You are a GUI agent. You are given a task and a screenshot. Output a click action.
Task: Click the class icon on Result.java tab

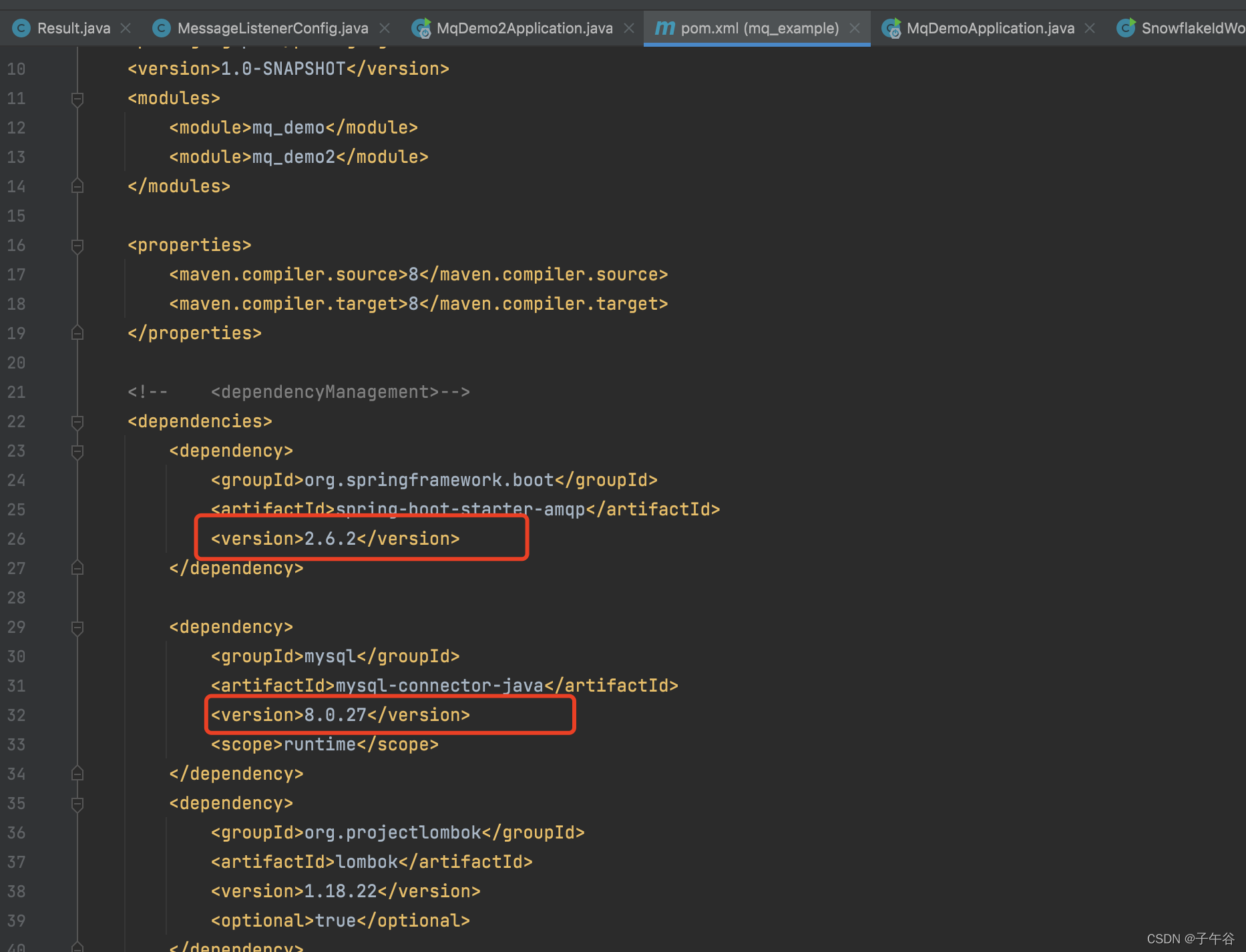21,28
